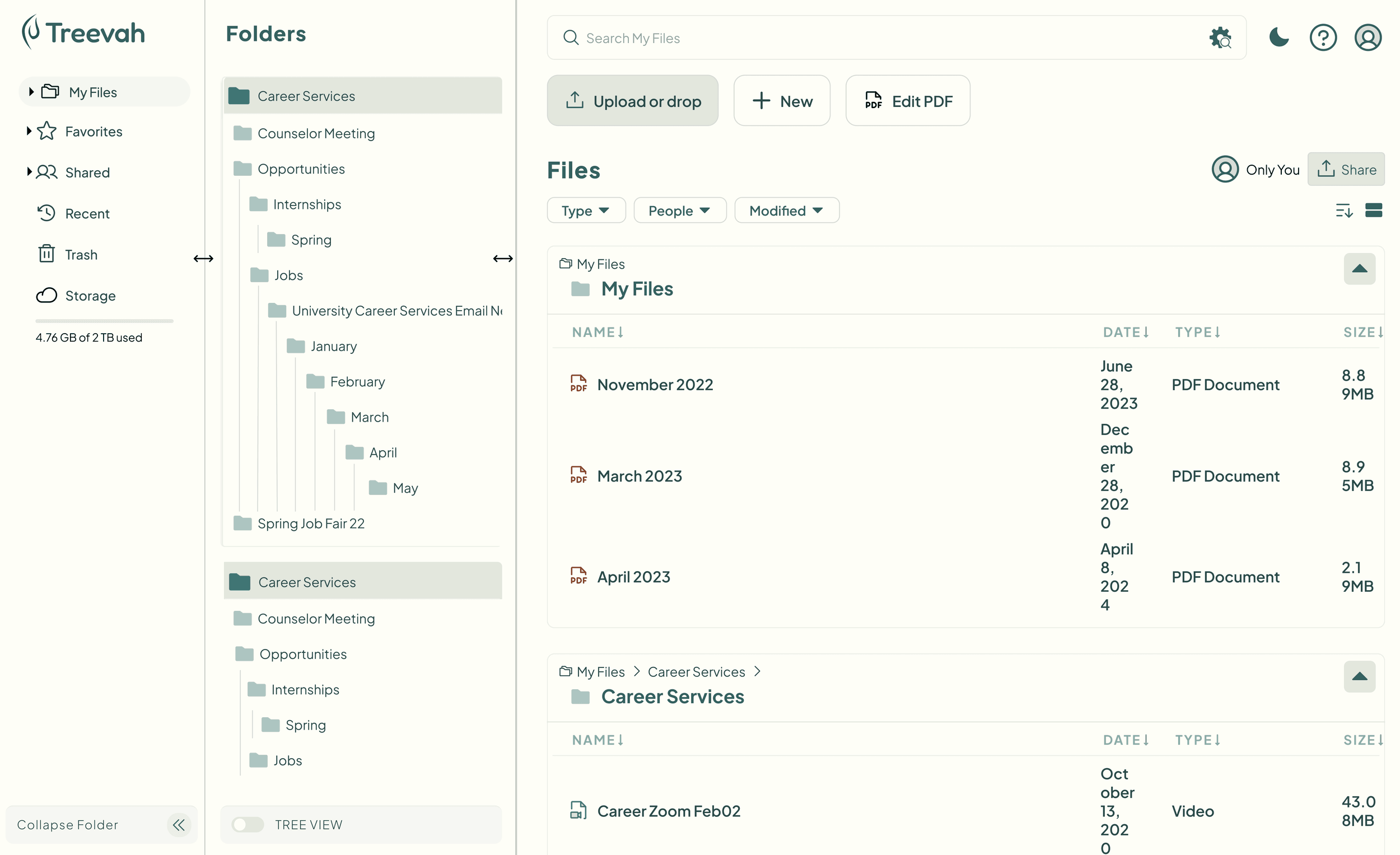Click the Storage cloud icon
Viewport: 1400px width, 855px height.
pyautogui.click(x=46, y=296)
